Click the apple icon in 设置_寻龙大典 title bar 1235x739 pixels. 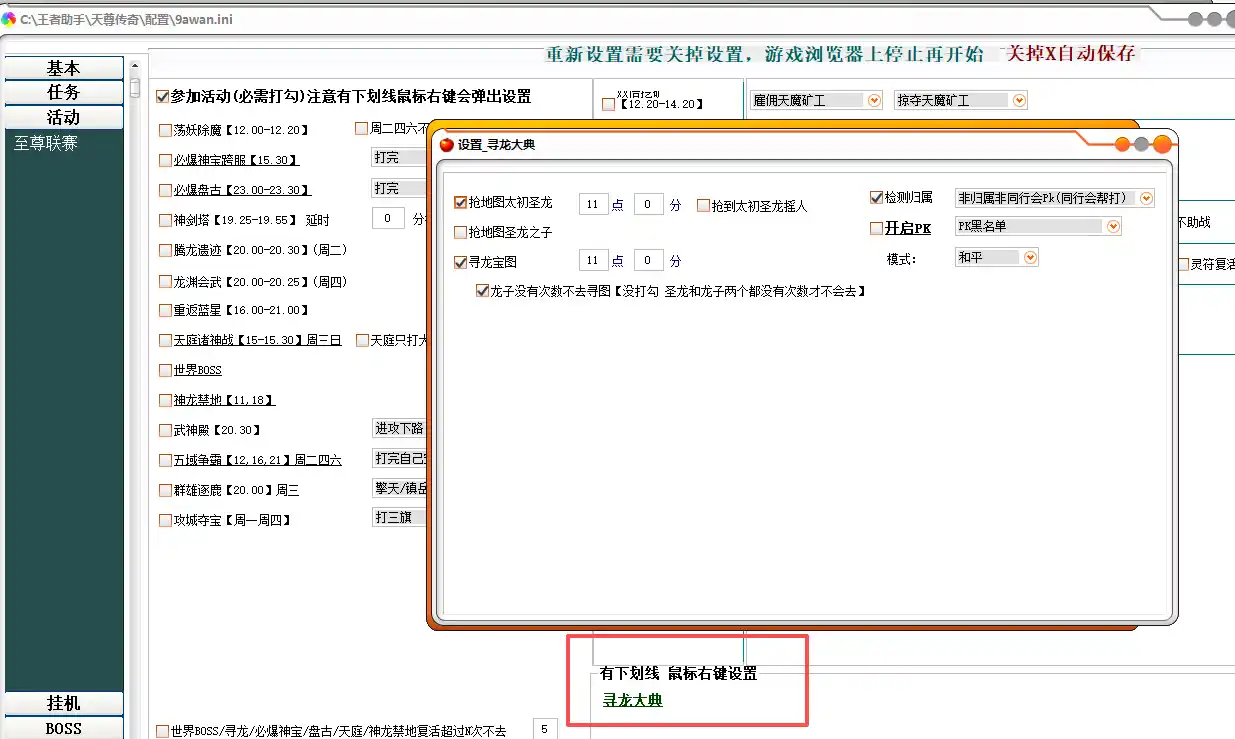[x=447, y=145]
